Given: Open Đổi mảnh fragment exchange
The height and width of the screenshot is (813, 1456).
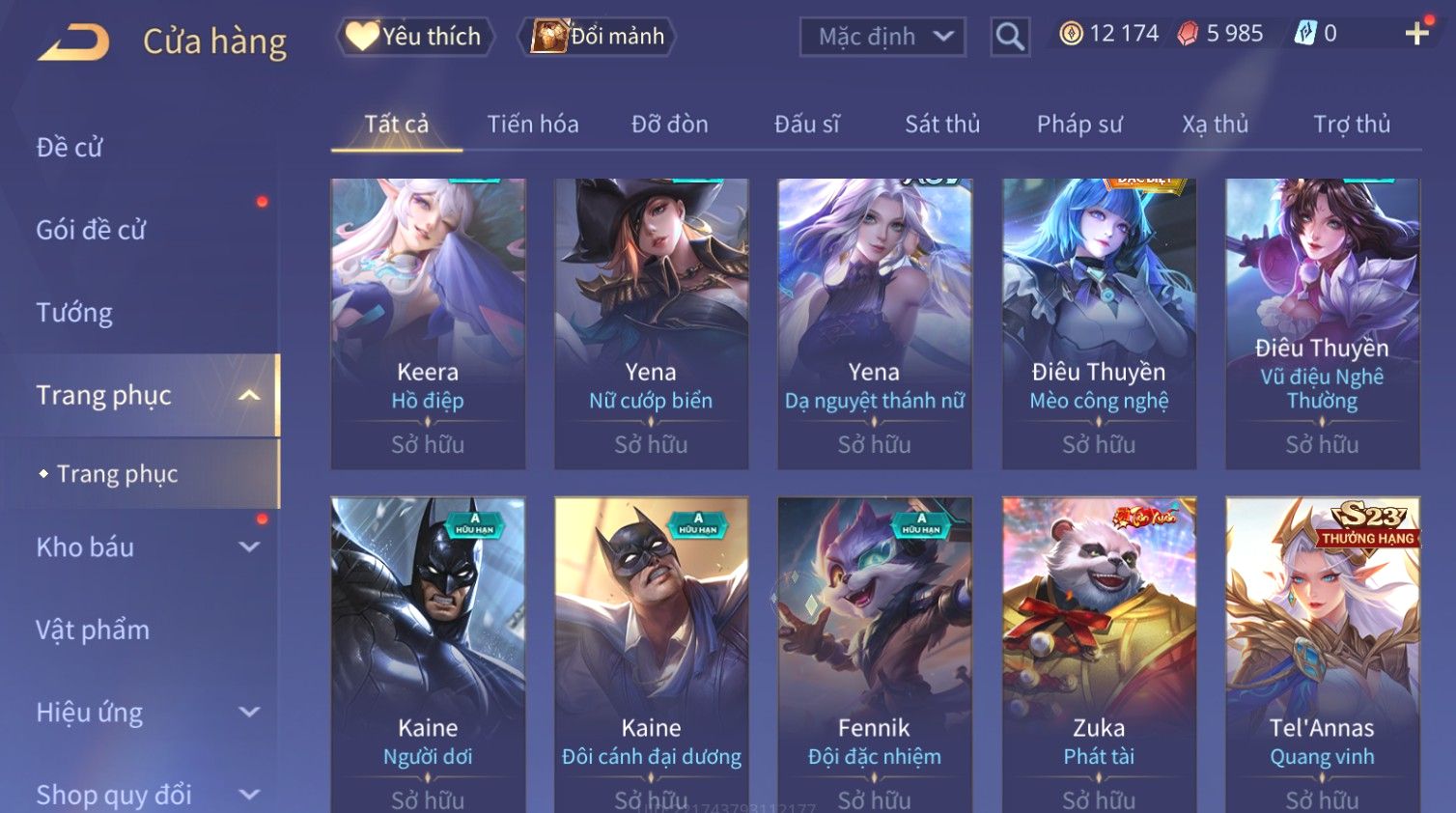Looking at the screenshot, I should [598, 37].
